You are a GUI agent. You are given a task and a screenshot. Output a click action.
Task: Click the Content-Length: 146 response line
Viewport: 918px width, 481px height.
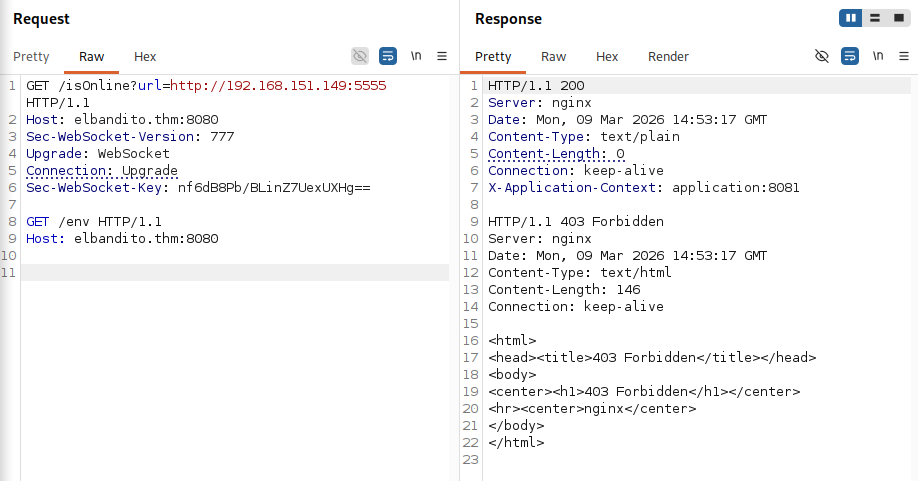564,289
